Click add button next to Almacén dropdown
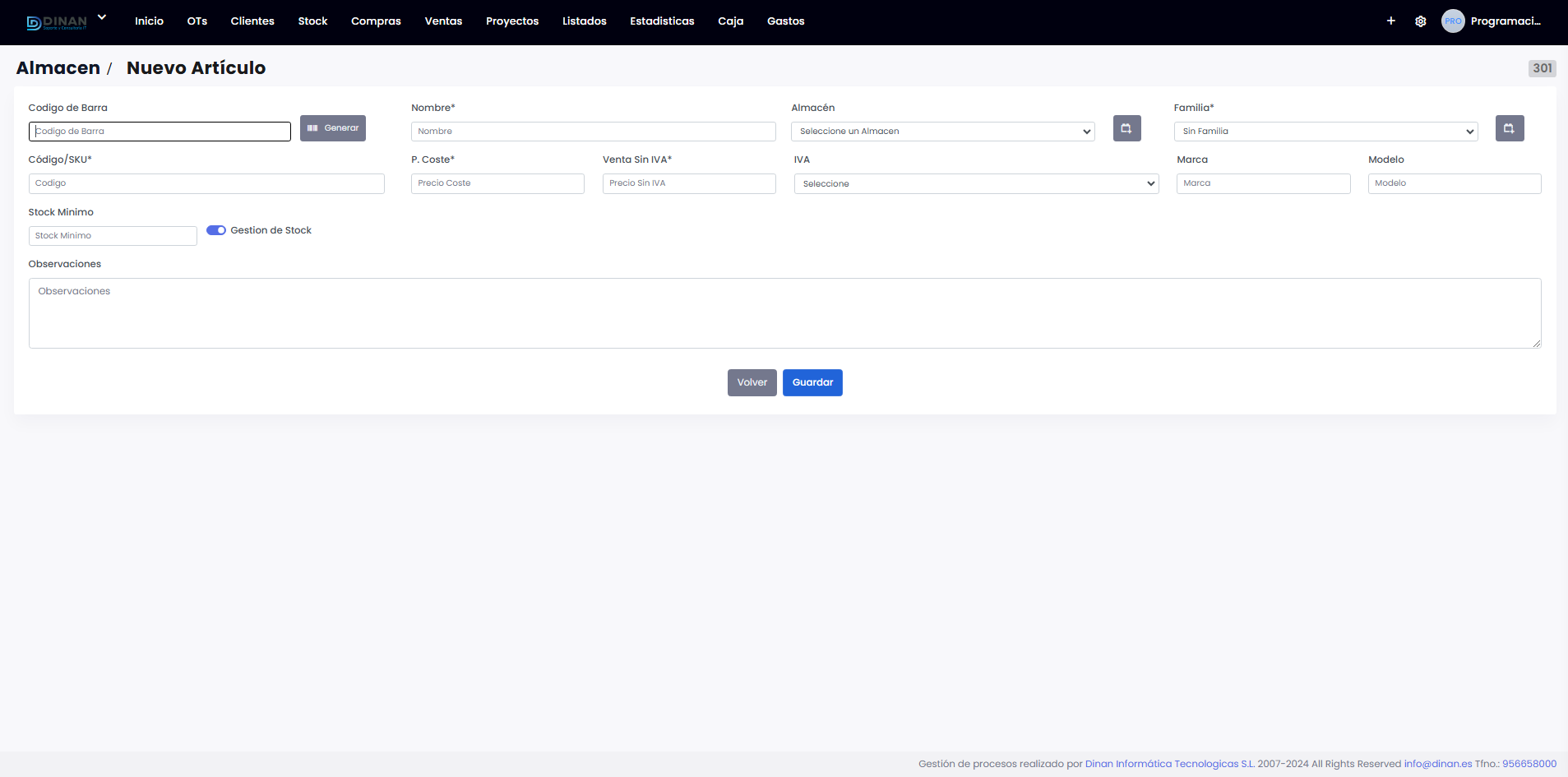Screen dimensions: 1568x777 pos(1126,128)
